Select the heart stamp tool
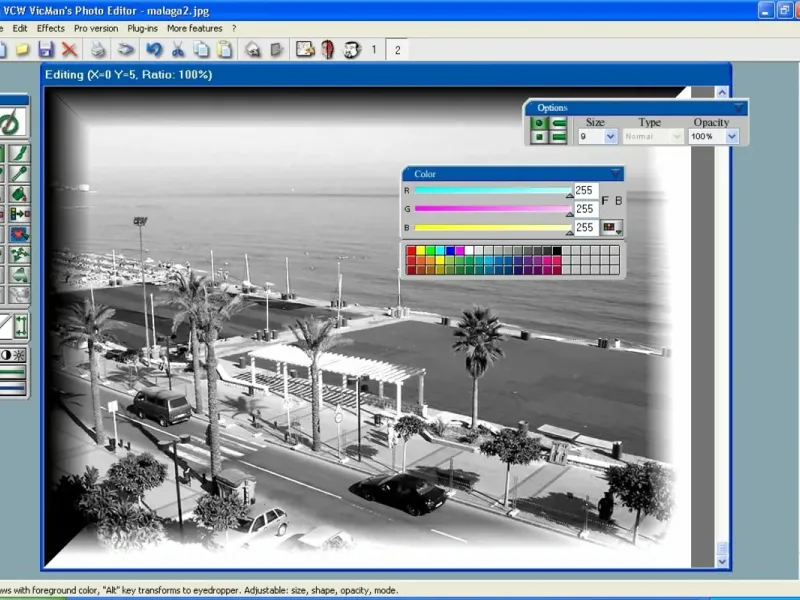This screenshot has width=800, height=600. point(19,234)
